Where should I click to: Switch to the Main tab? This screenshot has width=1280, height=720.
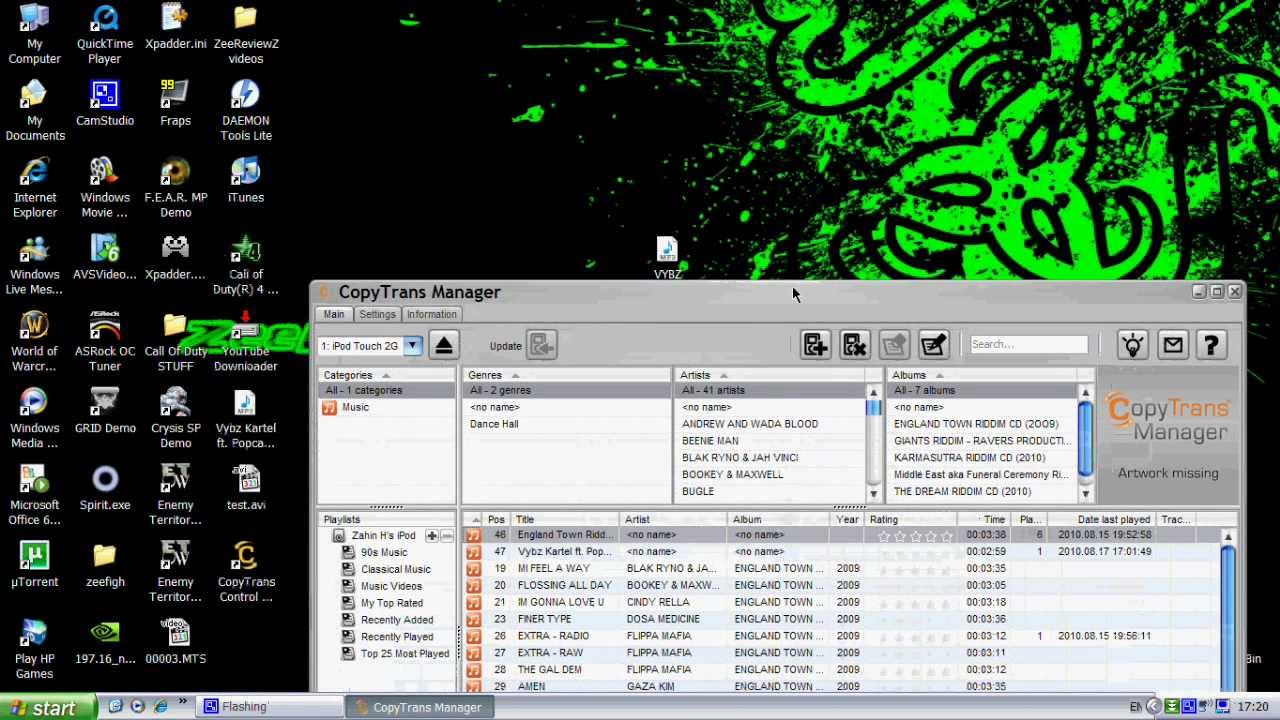[x=334, y=314]
